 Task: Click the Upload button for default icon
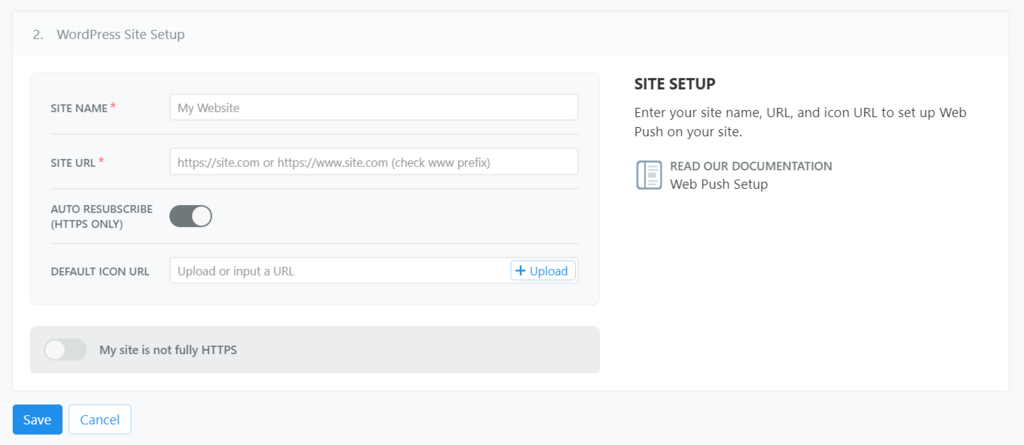pos(543,271)
